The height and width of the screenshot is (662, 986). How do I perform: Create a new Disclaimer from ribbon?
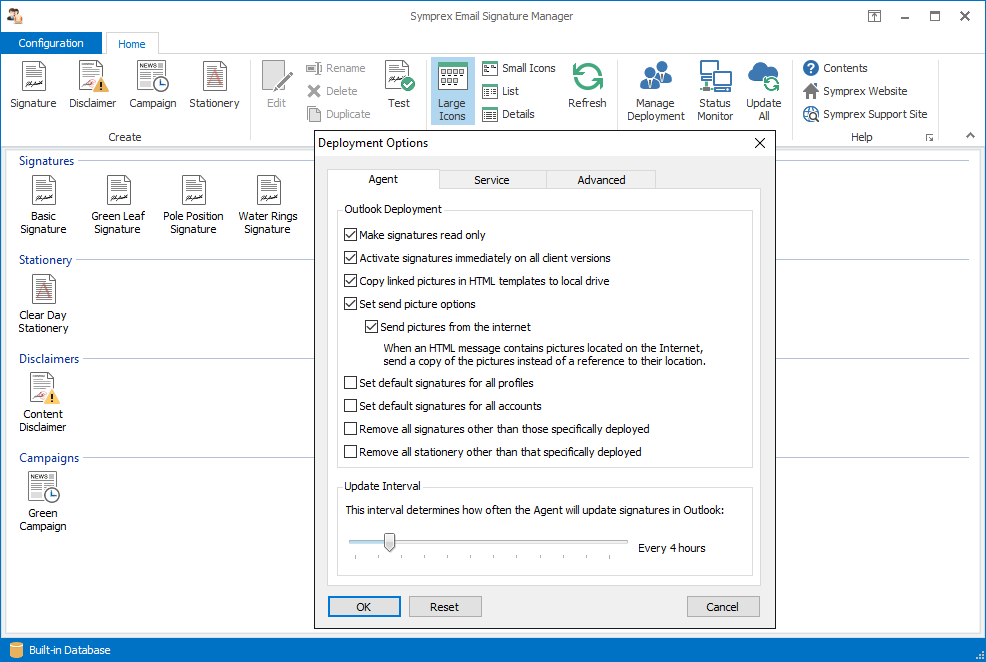coord(92,85)
